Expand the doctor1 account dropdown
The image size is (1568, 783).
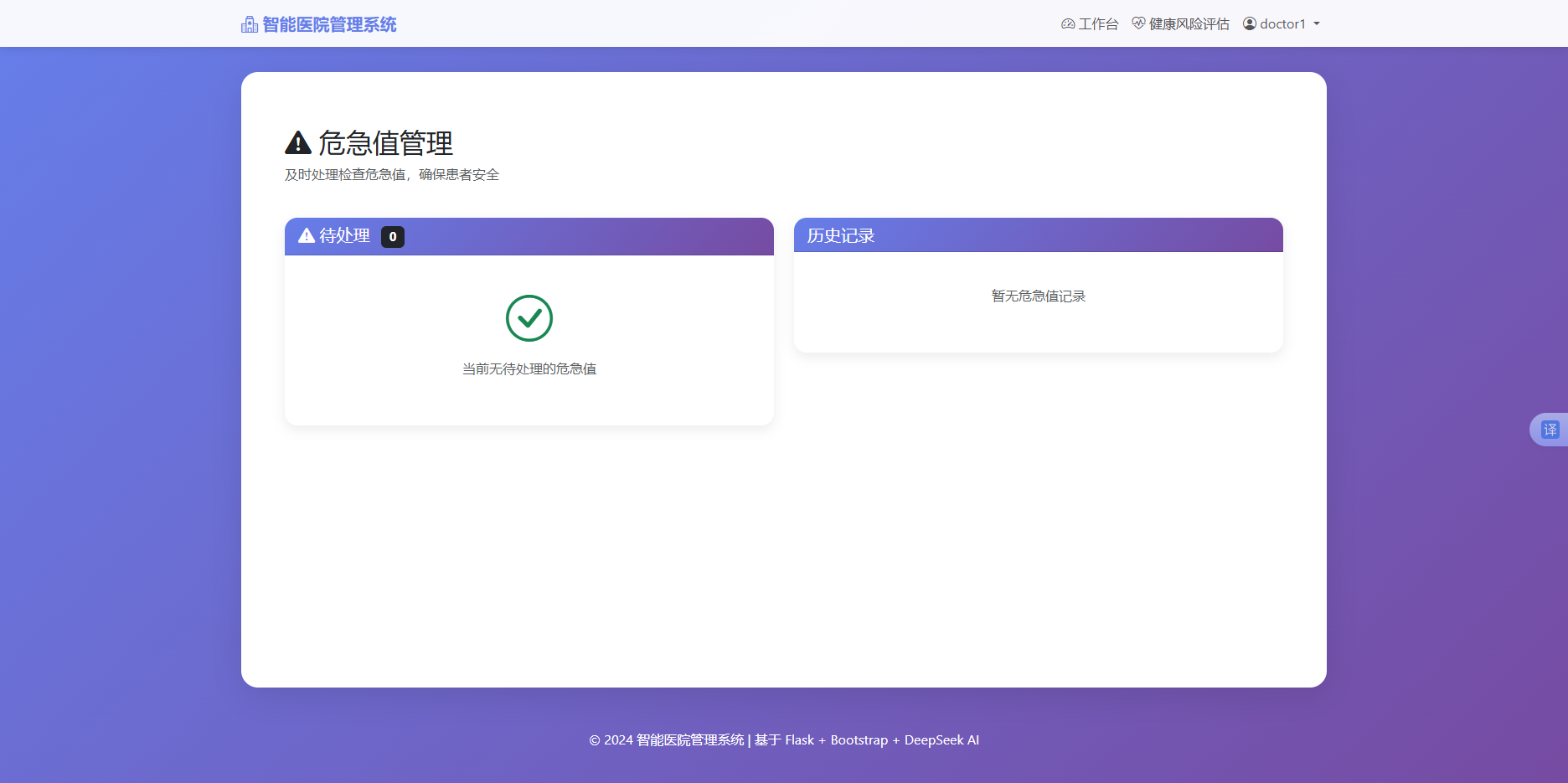point(1282,23)
